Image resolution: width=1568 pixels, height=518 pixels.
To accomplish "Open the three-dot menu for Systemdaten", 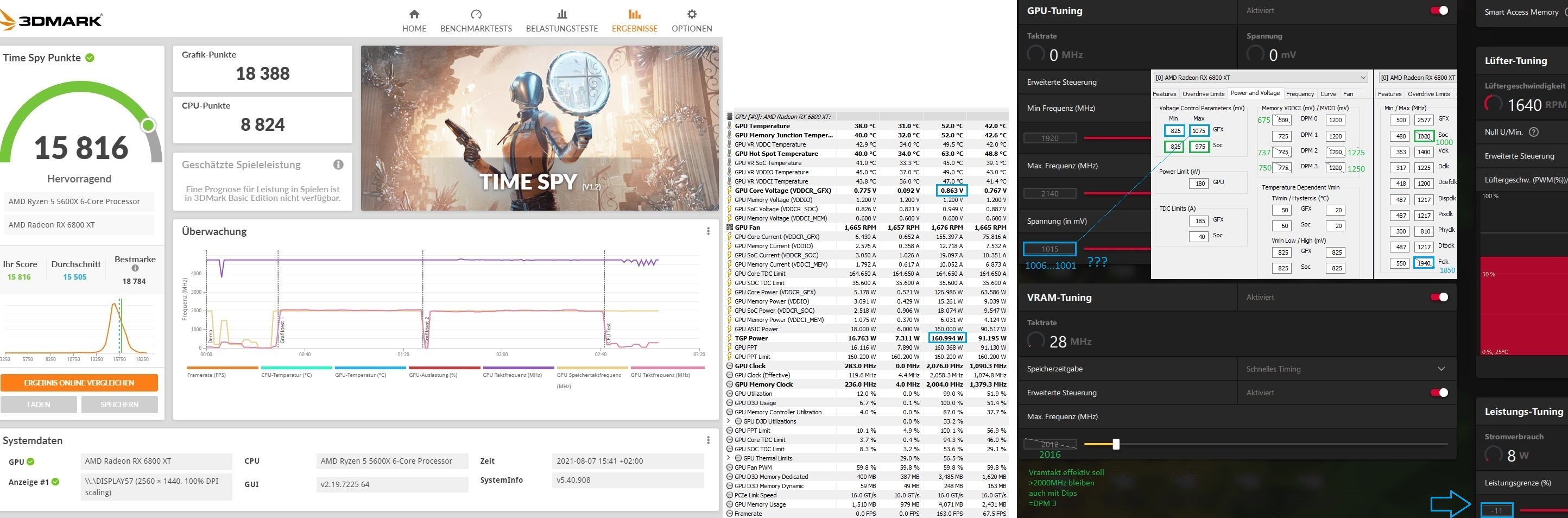I will [708, 440].
